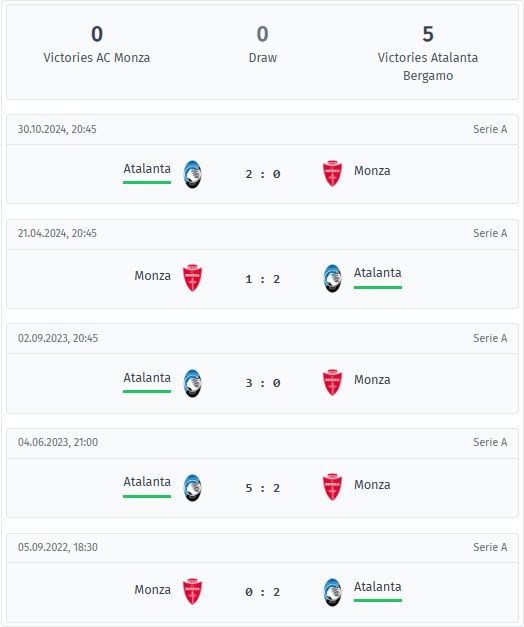Open the 0 : 2 score result

pos(262,592)
